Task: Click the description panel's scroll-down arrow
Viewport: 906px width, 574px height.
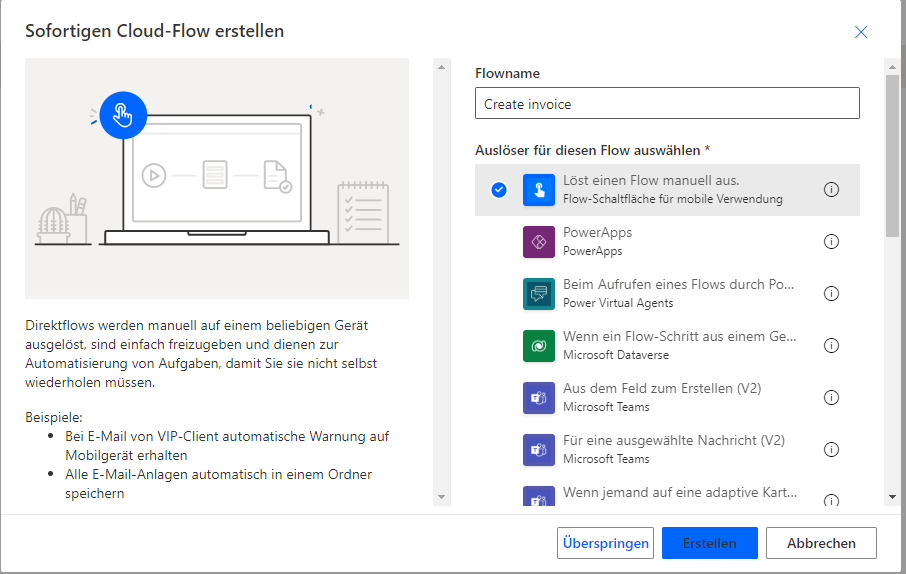Action: [441, 497]
